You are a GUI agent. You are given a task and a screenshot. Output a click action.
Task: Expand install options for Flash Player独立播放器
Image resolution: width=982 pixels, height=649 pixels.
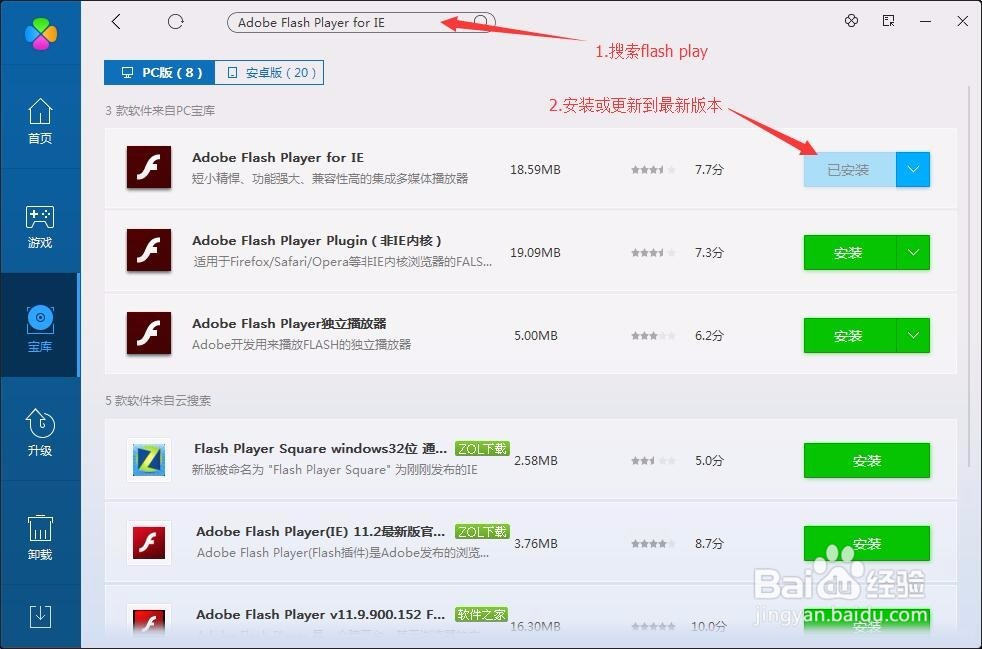913,336
